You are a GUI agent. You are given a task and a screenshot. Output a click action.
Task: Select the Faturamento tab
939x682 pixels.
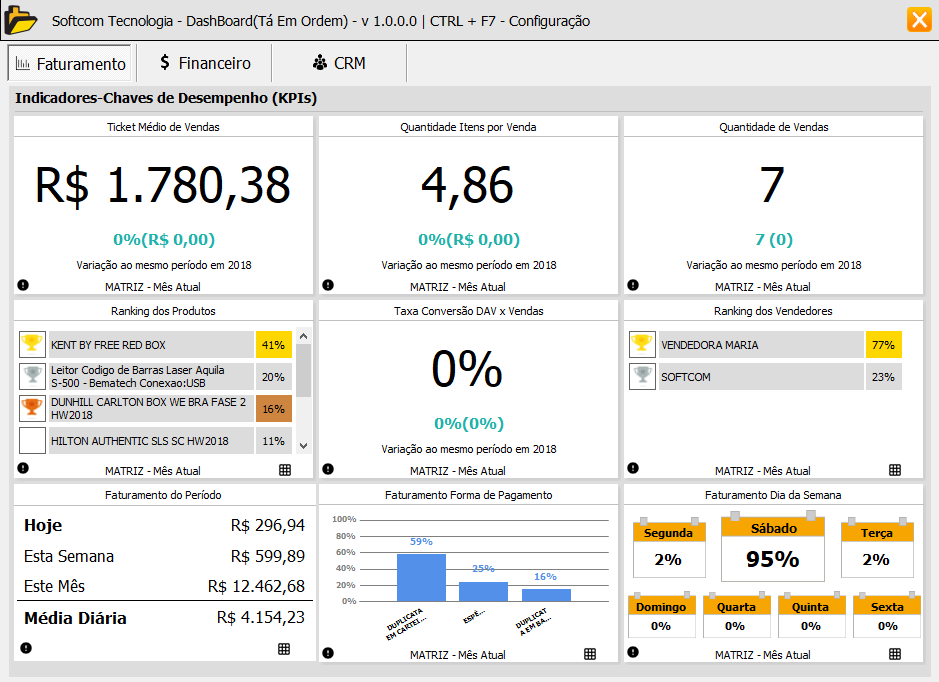71,64
